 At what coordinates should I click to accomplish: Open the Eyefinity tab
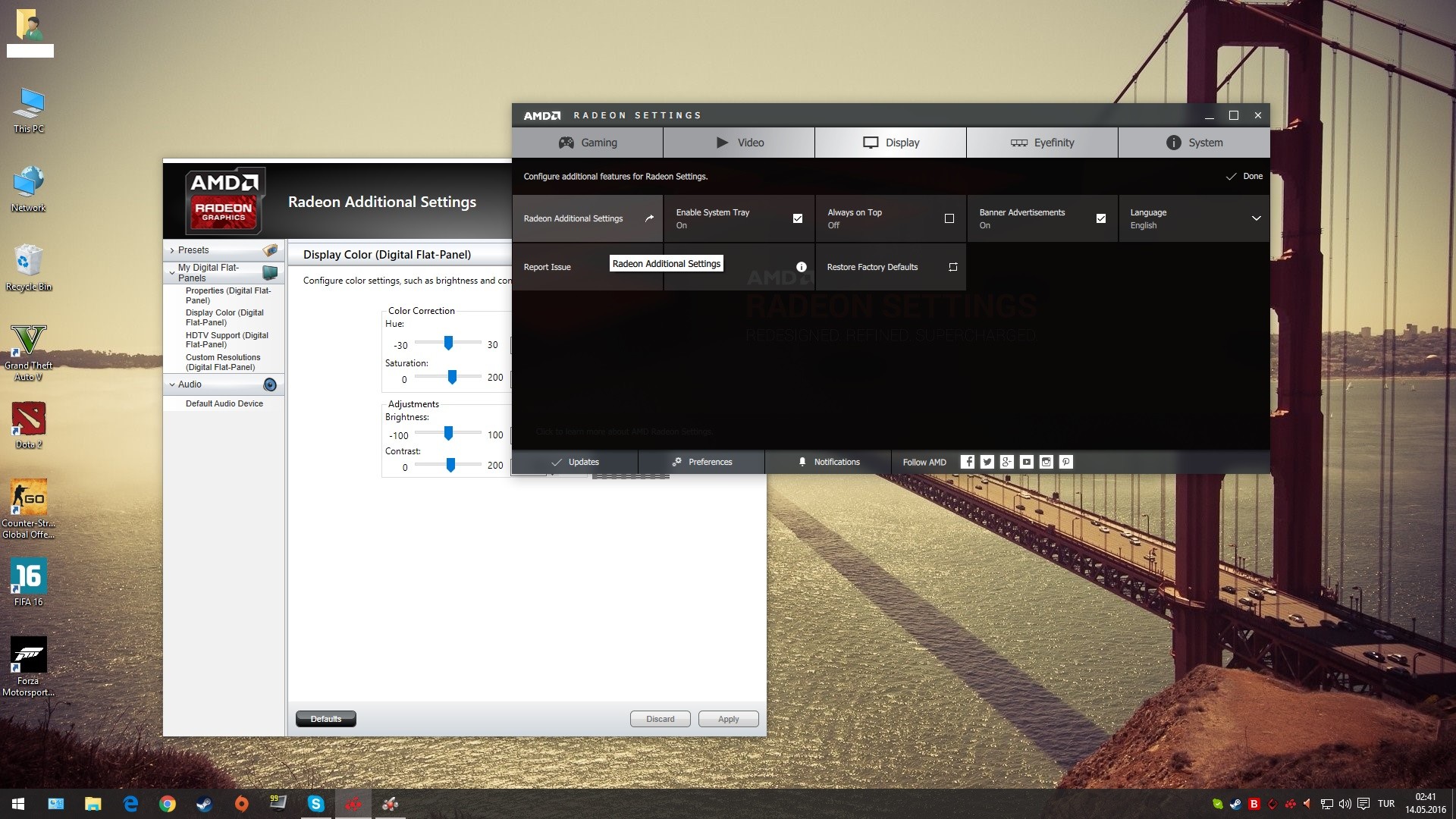point(1043,143)
